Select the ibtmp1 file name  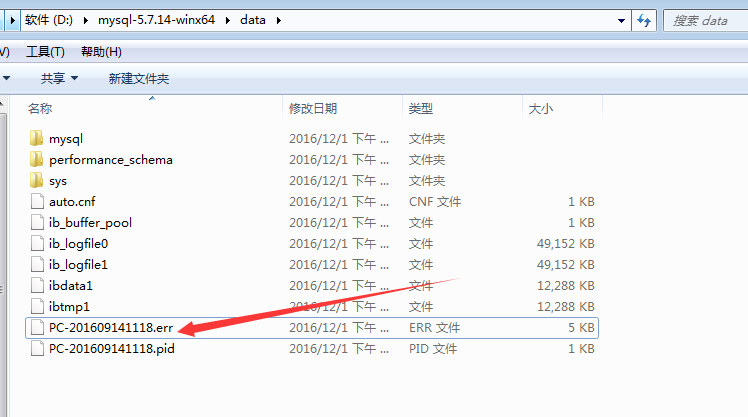(69, 307)
